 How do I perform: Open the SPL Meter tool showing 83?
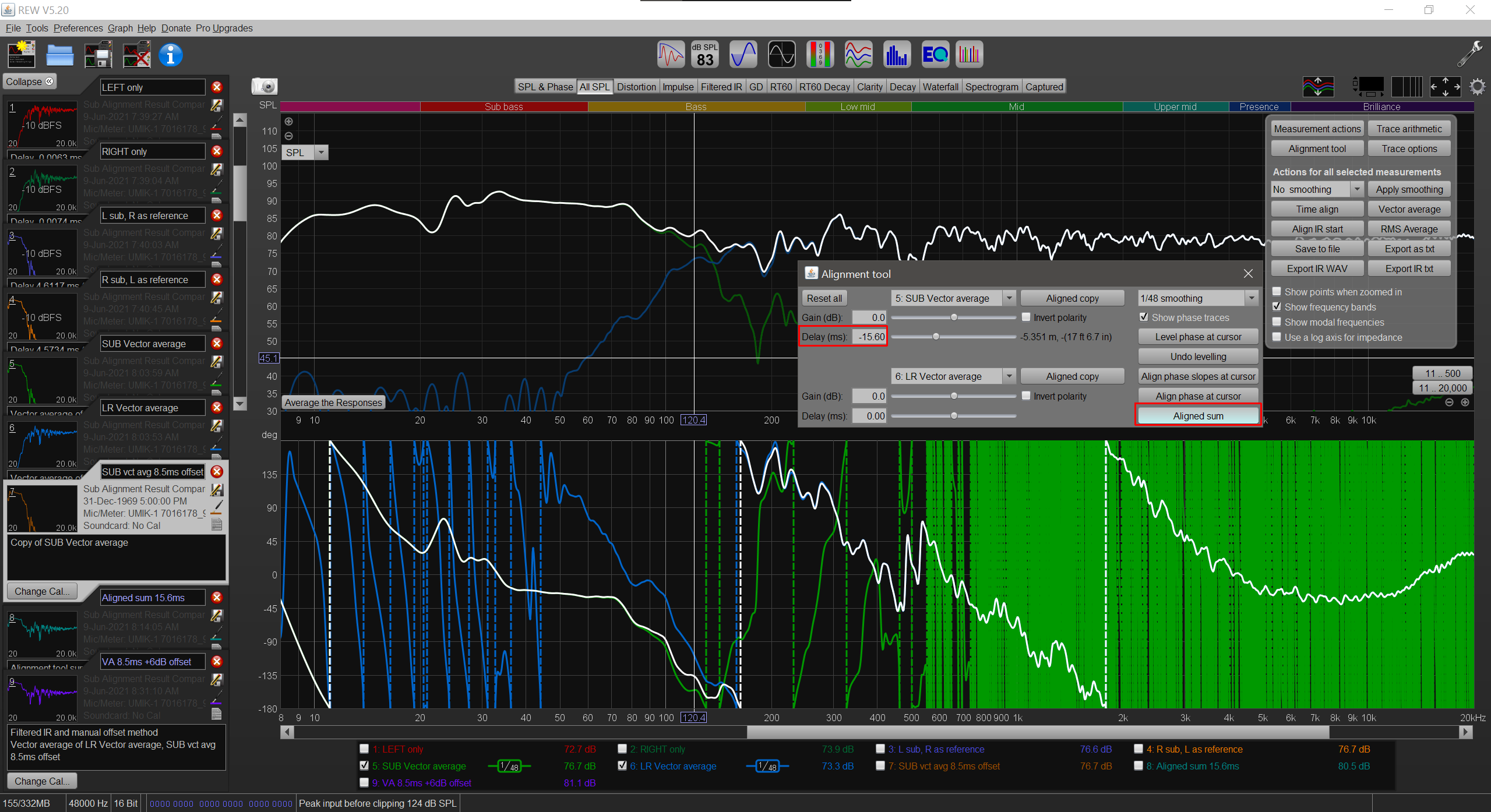(705, 55)
